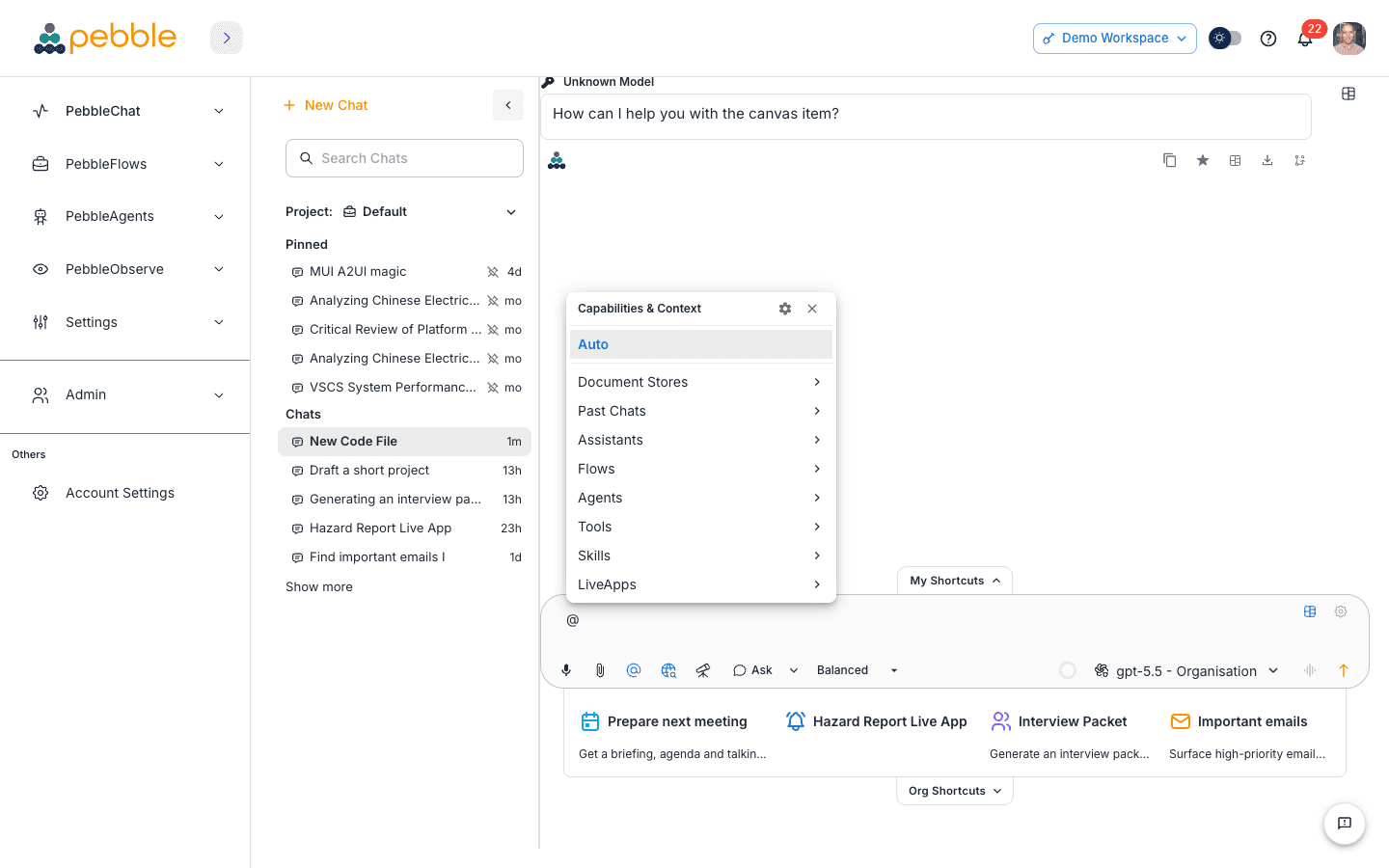Click the star favorite icon
The width and height of the screenshot is (1389, 868).
coord(1203,160)
